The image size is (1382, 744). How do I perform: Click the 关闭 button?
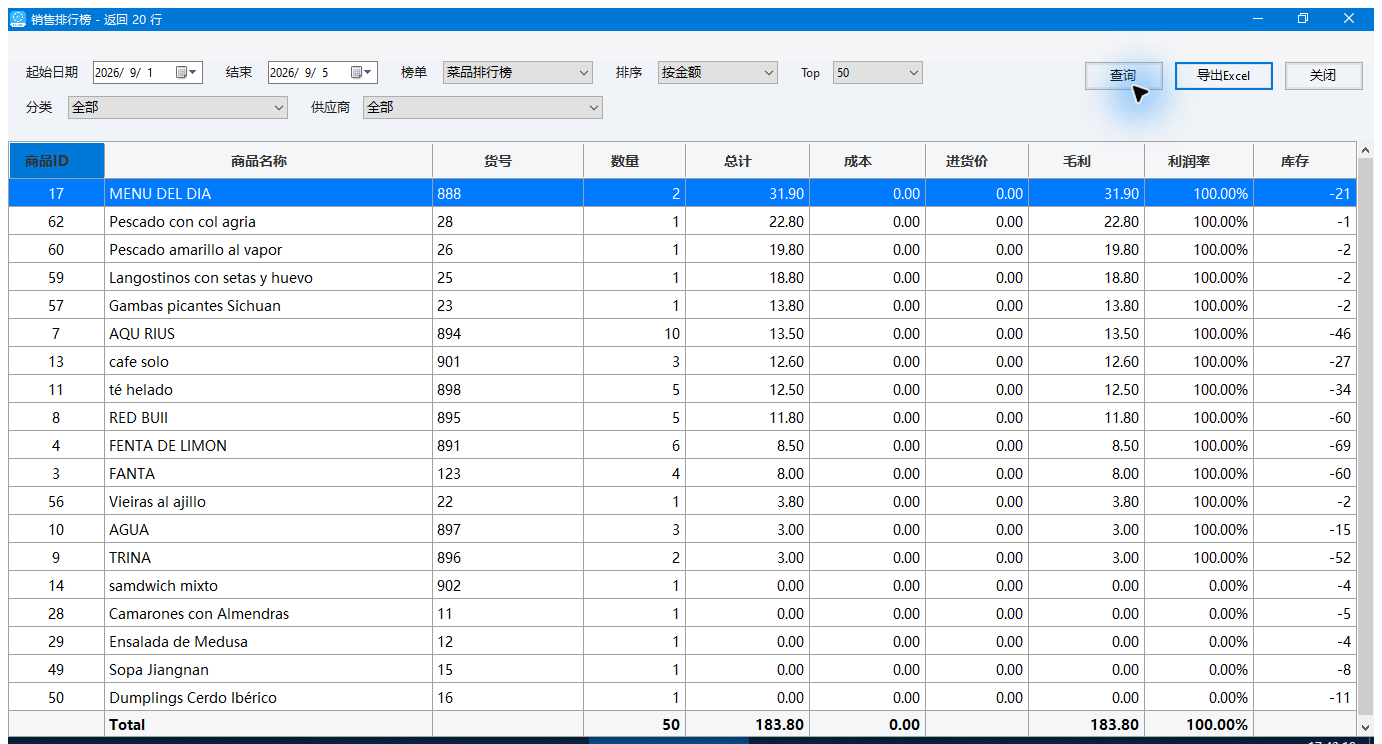[x=1323, y=76]
